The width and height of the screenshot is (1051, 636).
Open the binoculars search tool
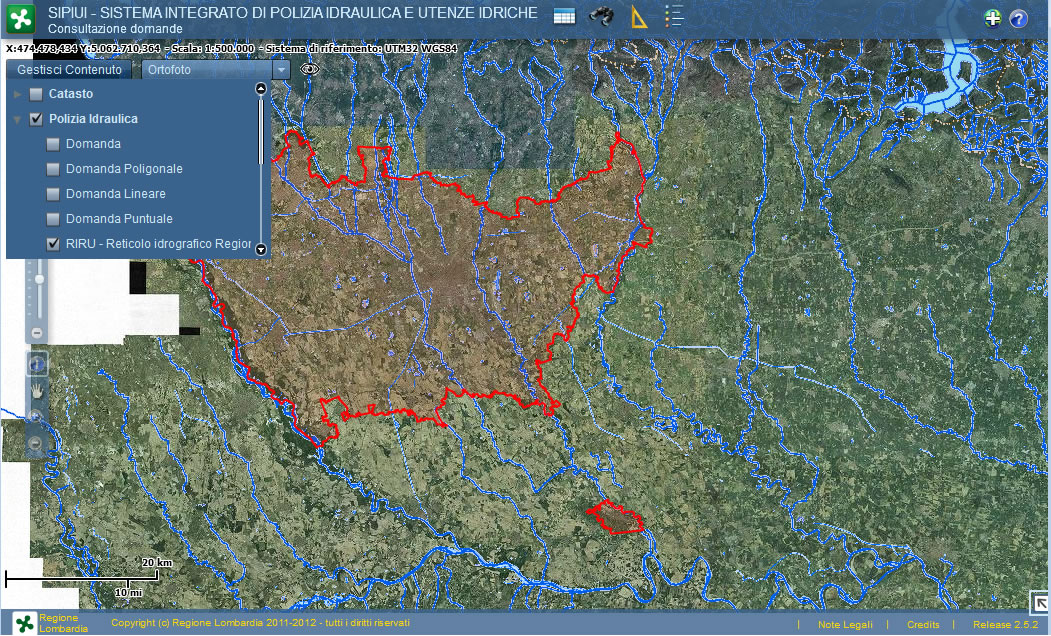(601, 16)
